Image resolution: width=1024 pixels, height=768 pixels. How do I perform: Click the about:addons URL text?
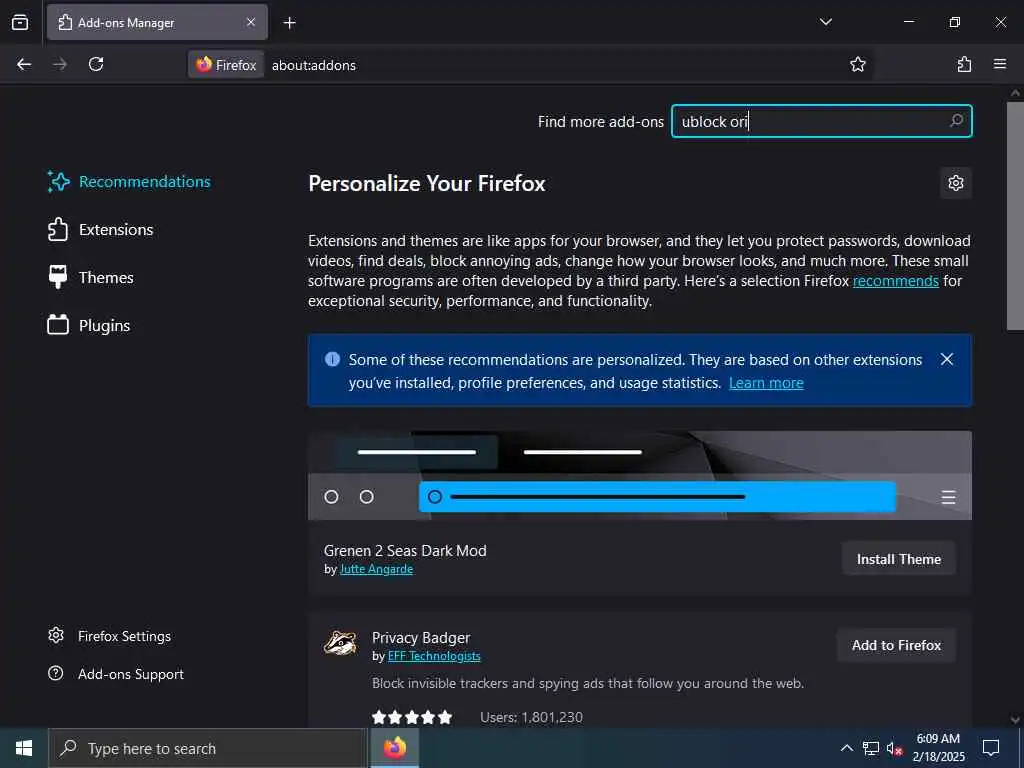(x=313, y=65)
